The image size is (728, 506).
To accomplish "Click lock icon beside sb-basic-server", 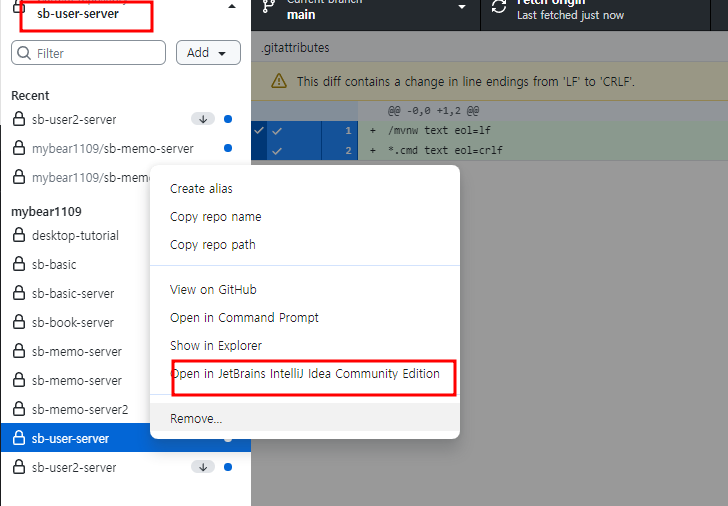I will pos(19,293).
